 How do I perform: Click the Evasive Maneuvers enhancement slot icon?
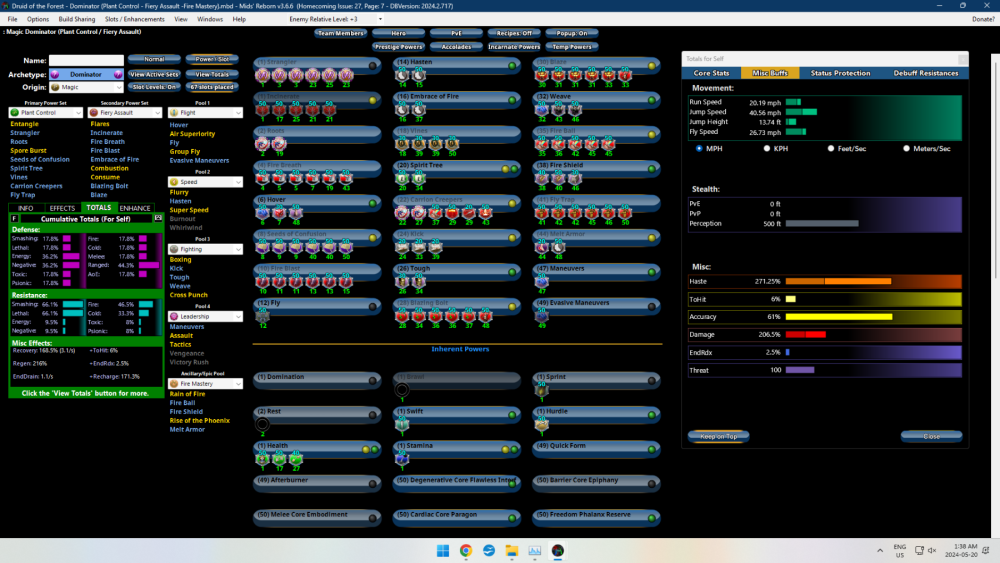point(541,316)
